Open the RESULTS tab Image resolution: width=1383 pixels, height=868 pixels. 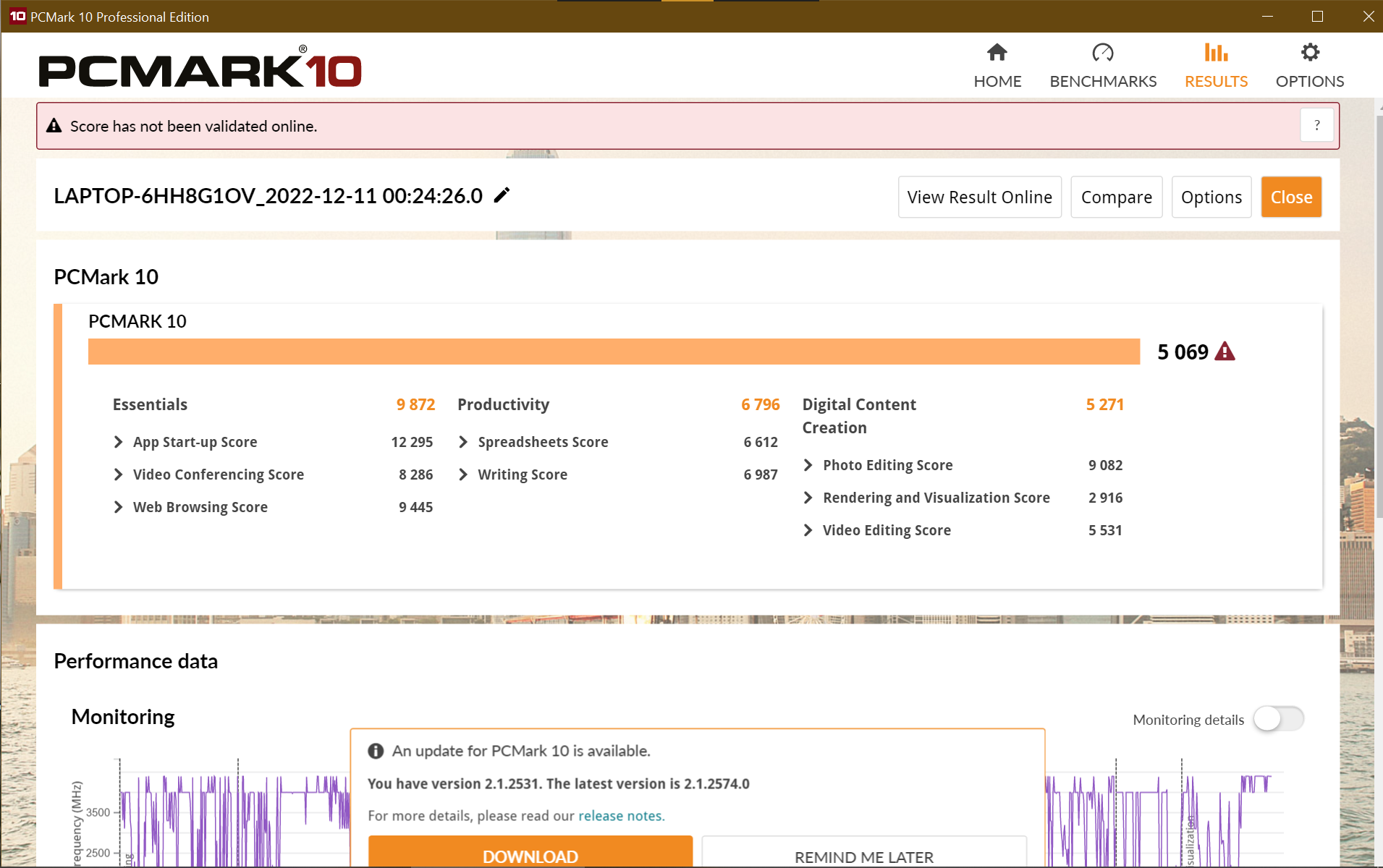(x=1216, y=64)
